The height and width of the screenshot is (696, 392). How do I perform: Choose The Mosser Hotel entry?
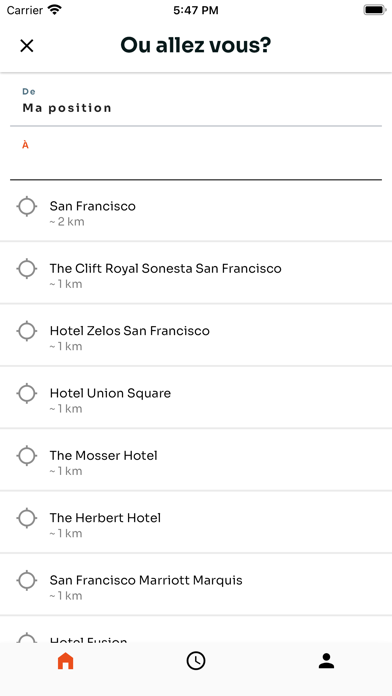196,460
